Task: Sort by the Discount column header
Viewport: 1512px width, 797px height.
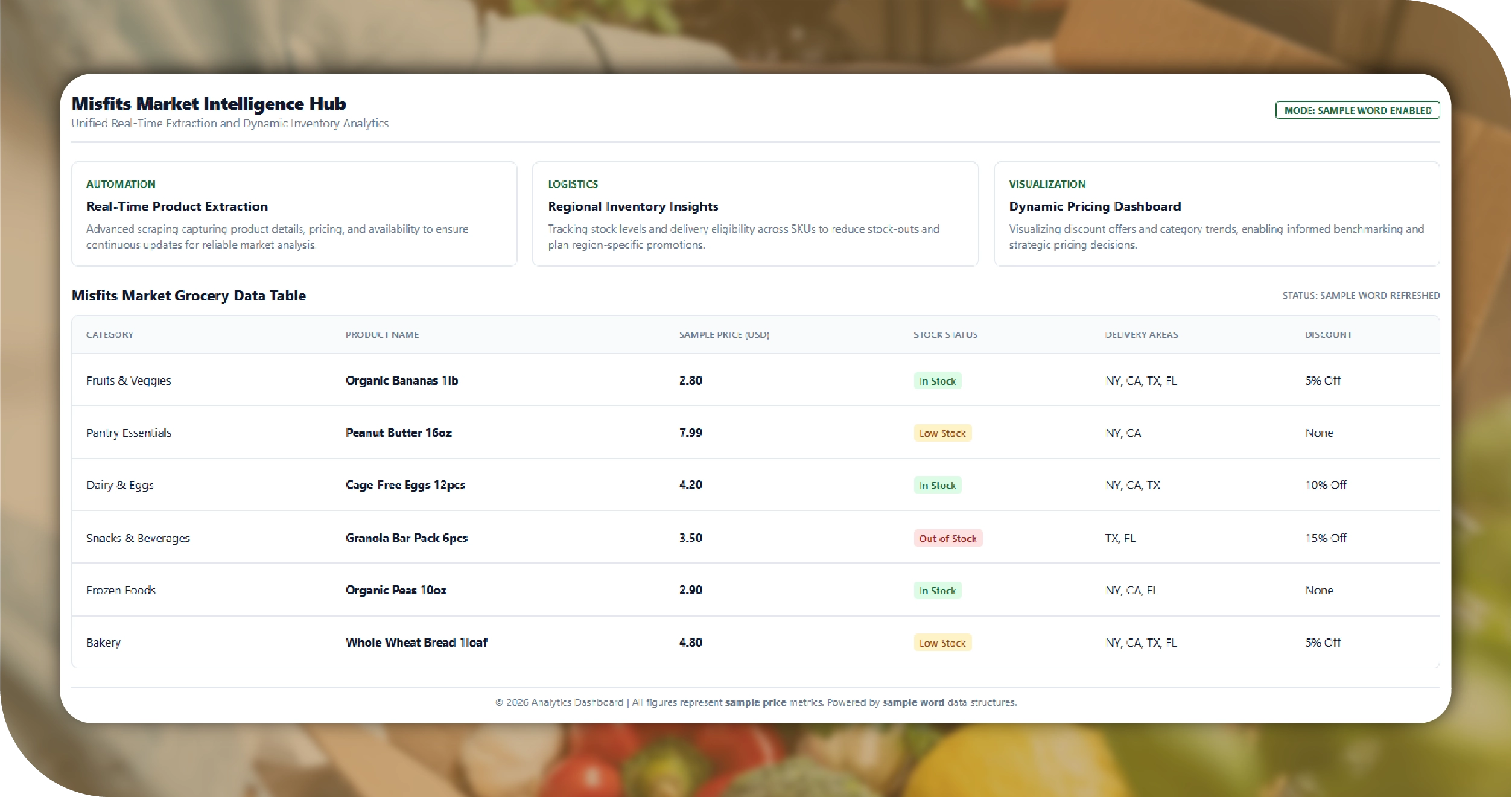Action: [x=1328, y=335]
